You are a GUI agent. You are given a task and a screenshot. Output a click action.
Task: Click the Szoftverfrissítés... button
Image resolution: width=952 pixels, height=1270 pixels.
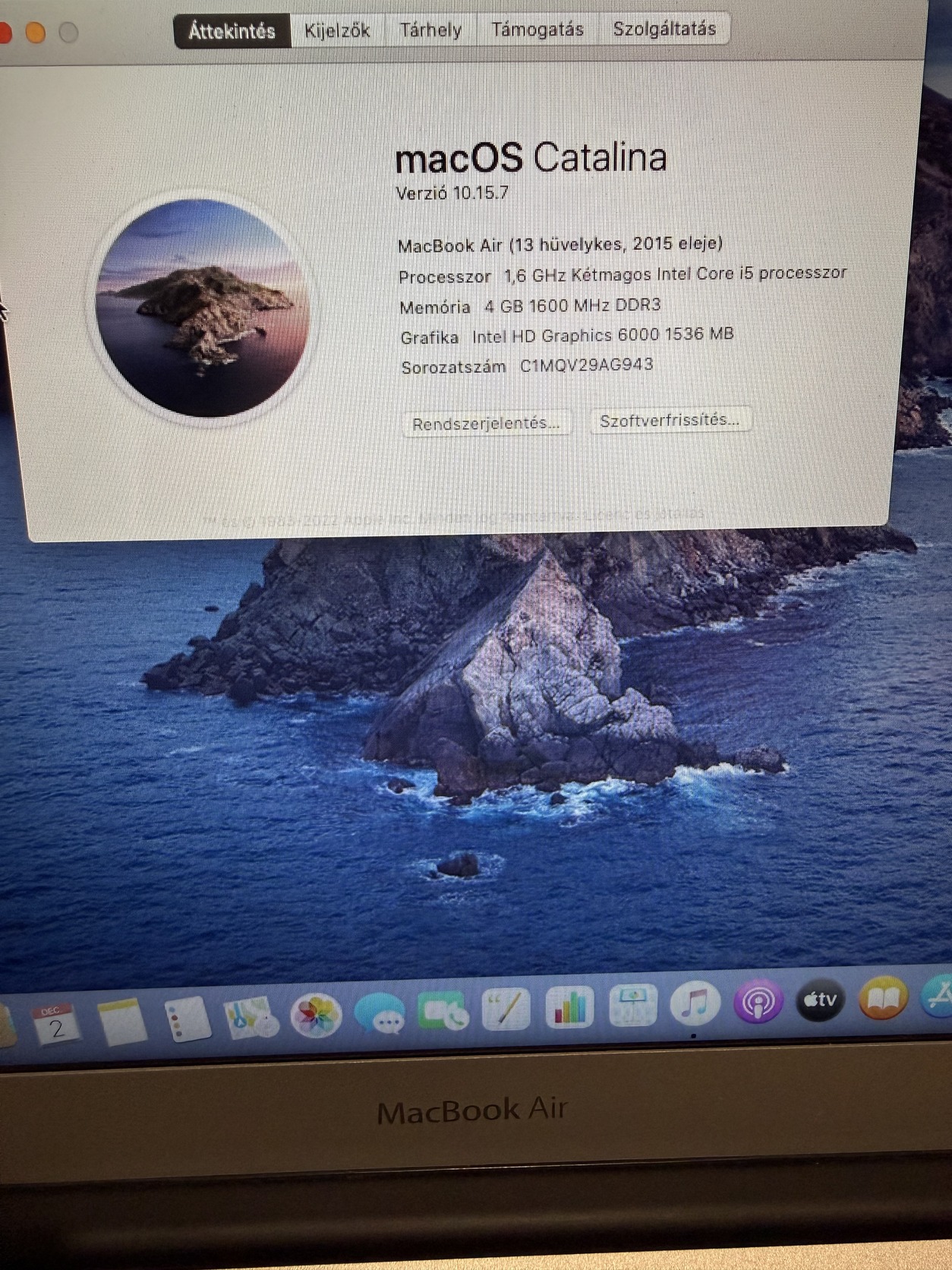pyautogui.click(x=670, y=420)
